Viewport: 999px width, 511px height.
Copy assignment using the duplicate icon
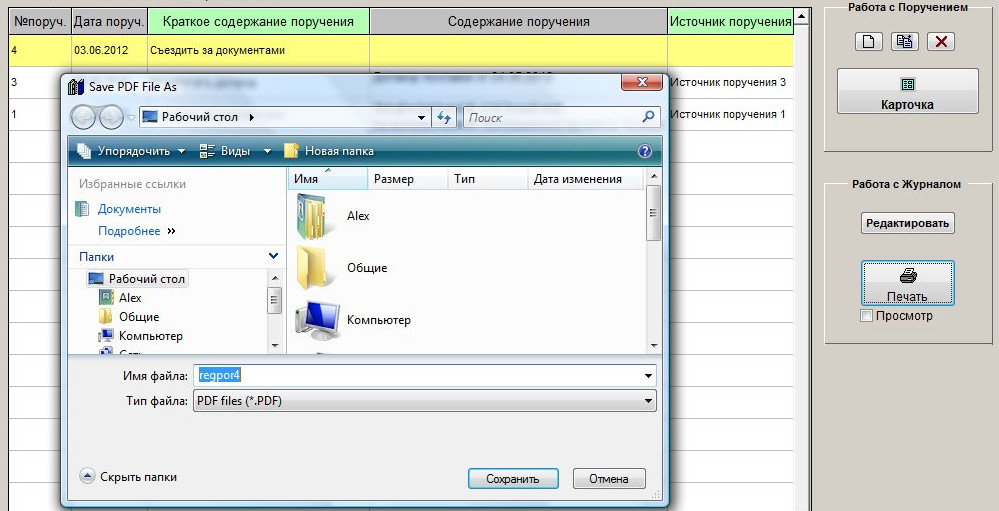[x=904, y=41]
